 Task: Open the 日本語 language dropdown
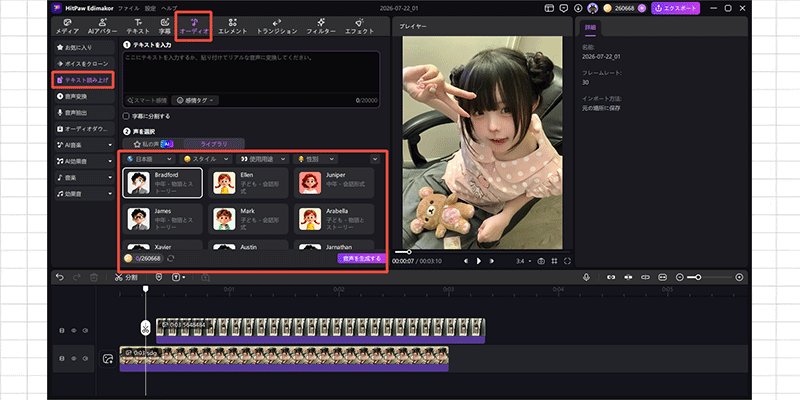[149, 159]
